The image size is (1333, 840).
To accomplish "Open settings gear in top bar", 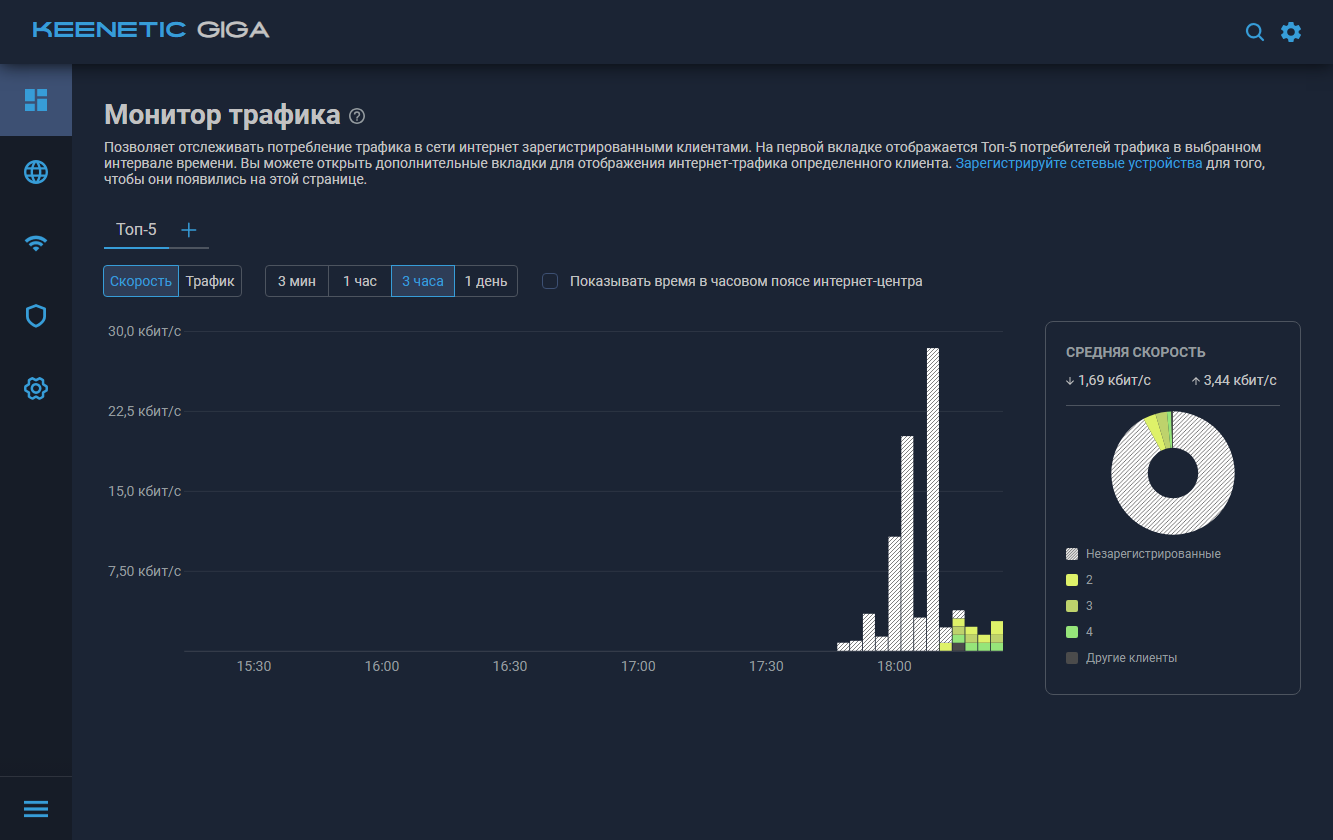I will tap(1291, 32).
